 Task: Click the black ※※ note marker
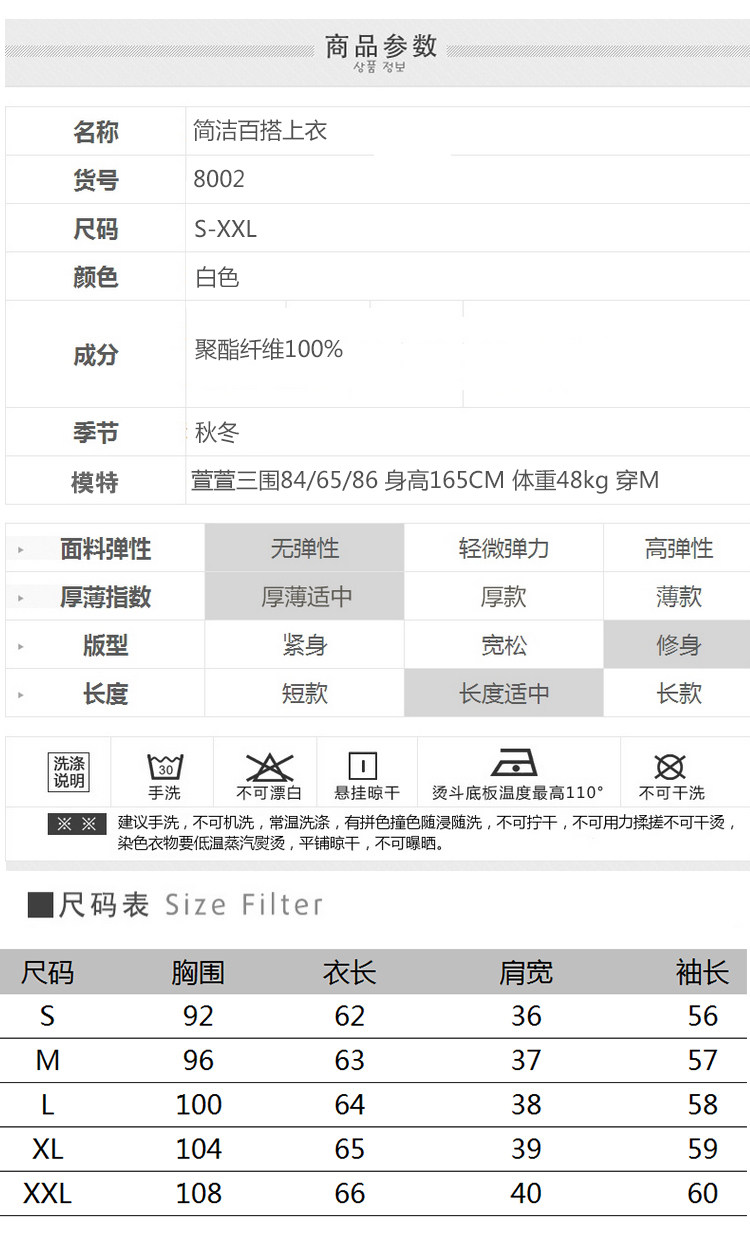click(77, 824)
